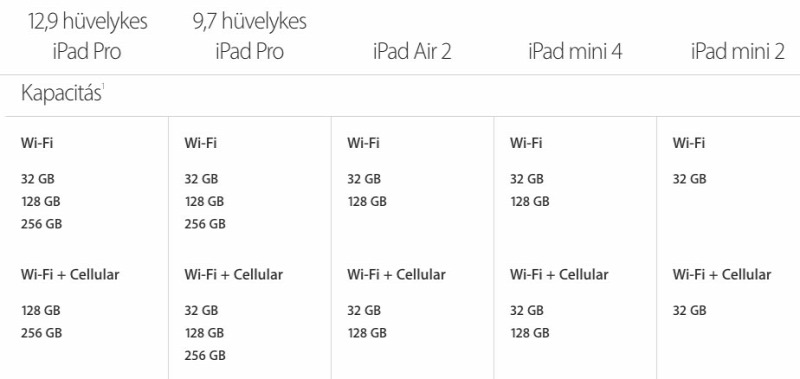Select 128 GB under iPad mini 4 Wi-Fi
The width and height of the screenshot is (800, 379).
(x=530, y=201)
